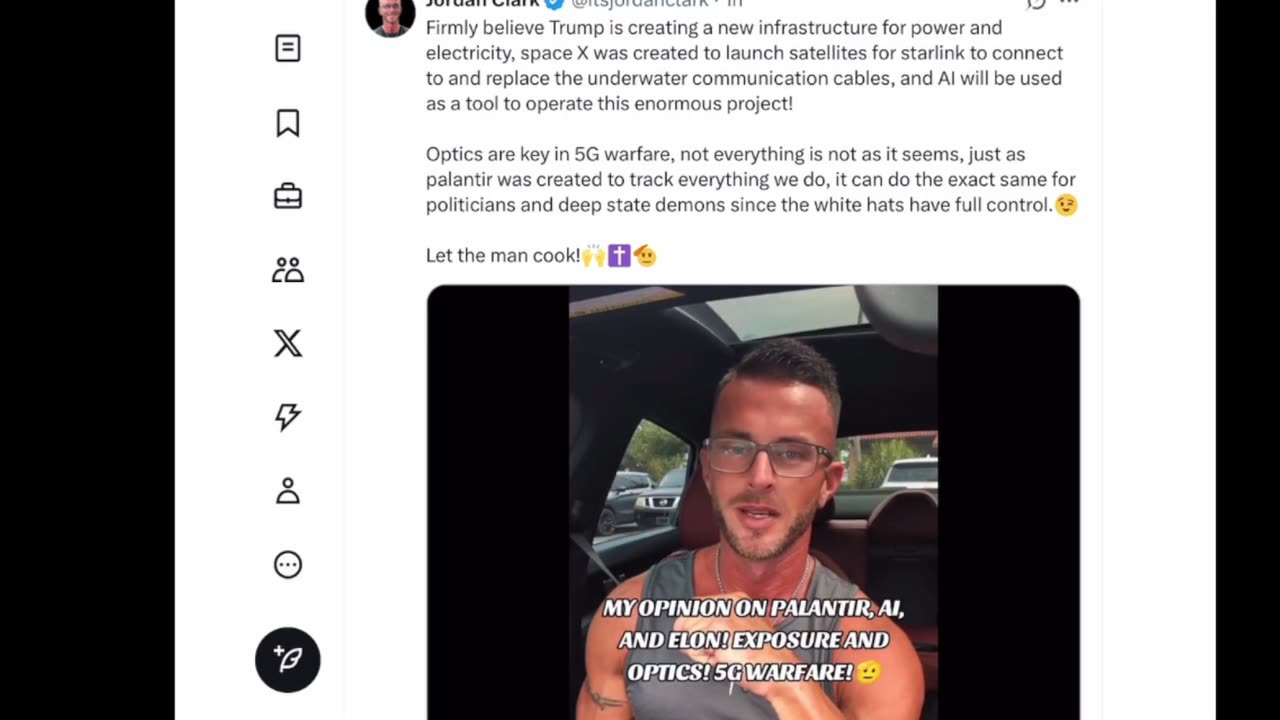
Task: Click the left black margin of video
Action: tap(498, 502)
